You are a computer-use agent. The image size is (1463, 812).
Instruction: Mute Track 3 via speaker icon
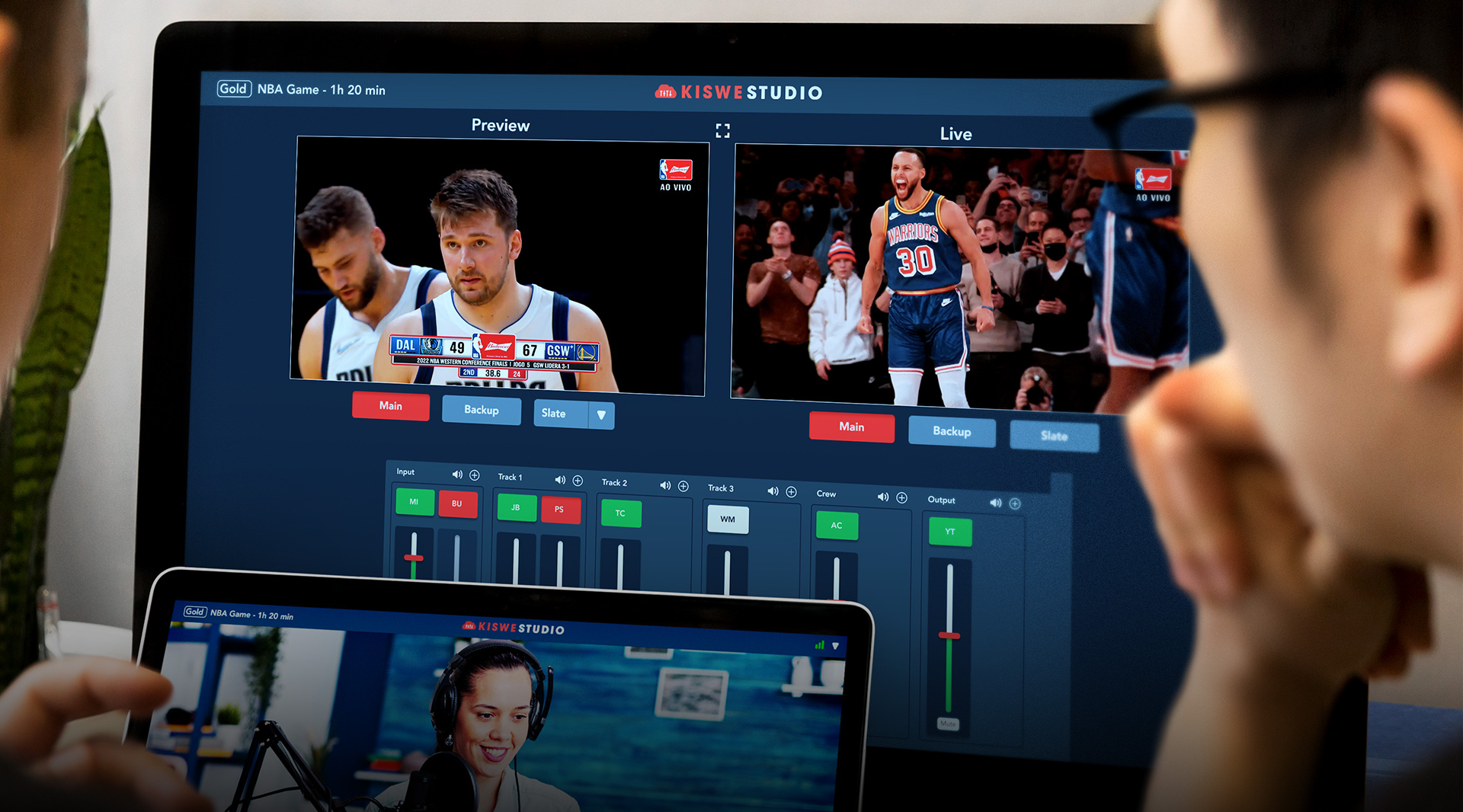(773, 491)
